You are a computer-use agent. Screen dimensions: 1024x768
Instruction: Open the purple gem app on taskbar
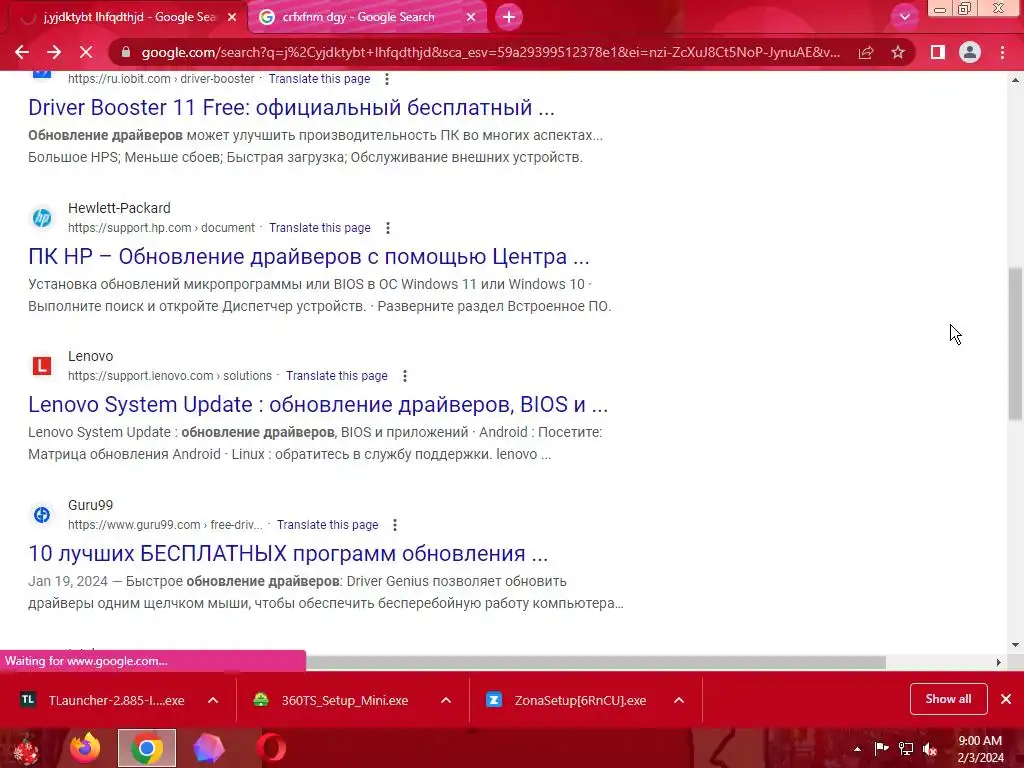coord(208,748)
